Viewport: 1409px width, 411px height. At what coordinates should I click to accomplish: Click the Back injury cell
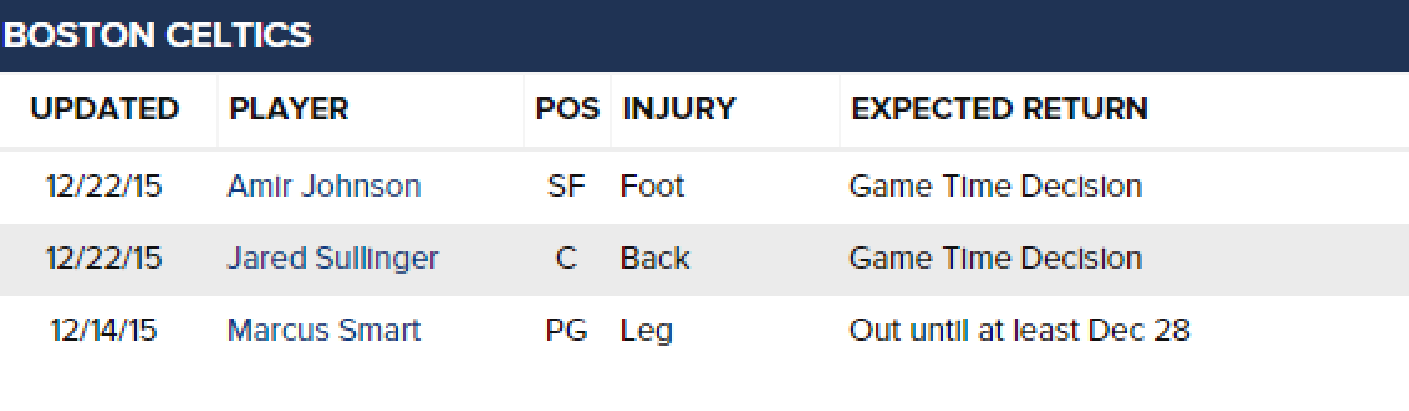(655, 259)
